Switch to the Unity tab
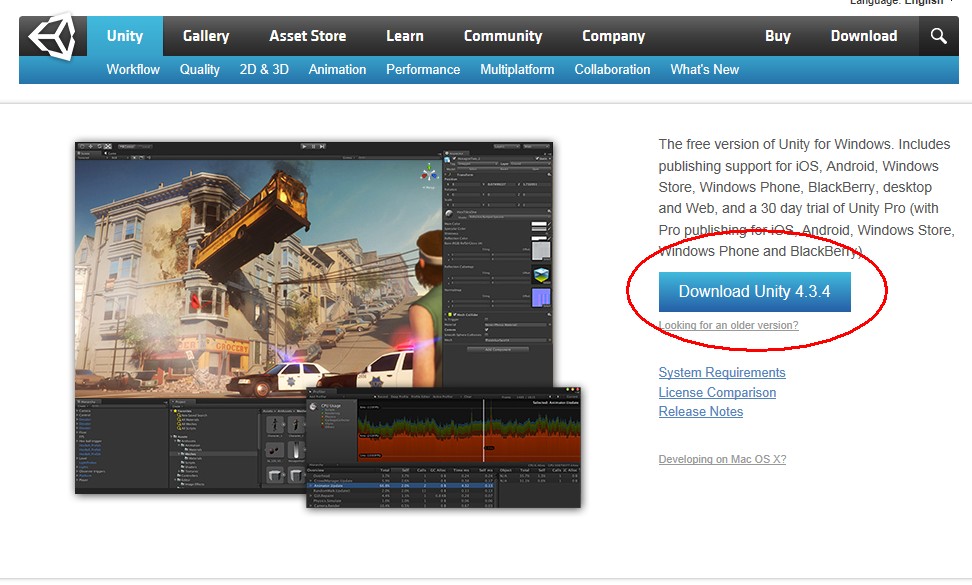 pyautogui.click(x=126, y=36)
